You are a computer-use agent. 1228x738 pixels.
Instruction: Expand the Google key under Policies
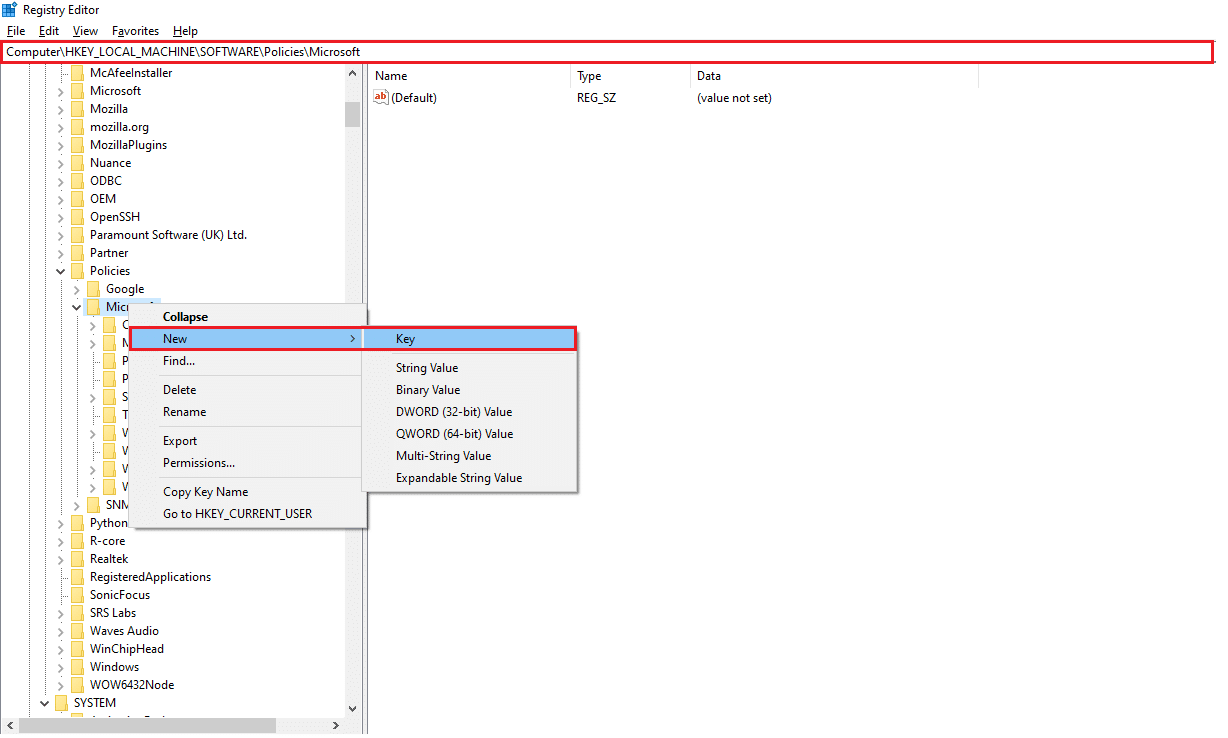pyautogui.click(x=77, y=289)
